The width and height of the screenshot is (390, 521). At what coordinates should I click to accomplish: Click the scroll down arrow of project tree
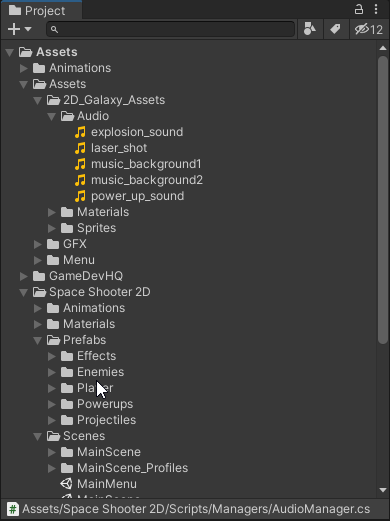tap(383, 490)
